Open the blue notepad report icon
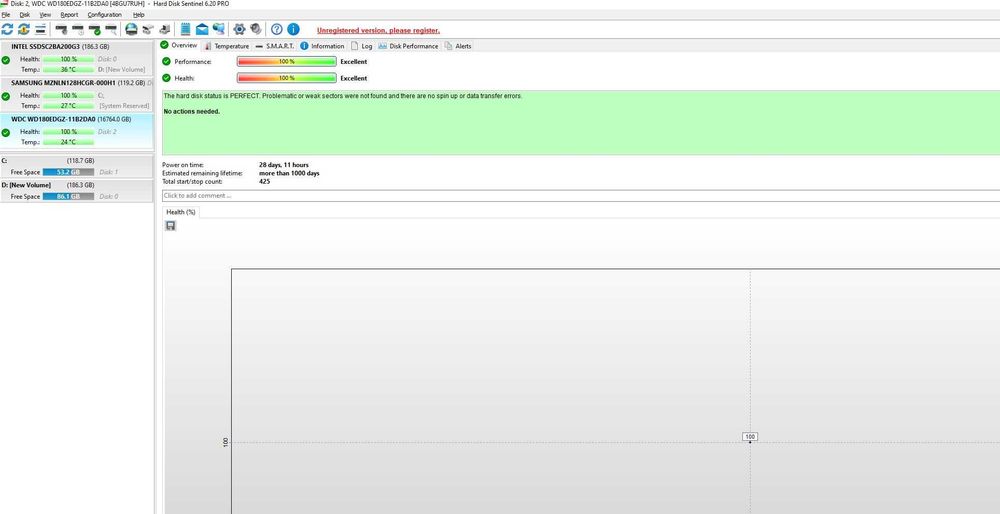 pyautogui.click(x=186, y=29)
